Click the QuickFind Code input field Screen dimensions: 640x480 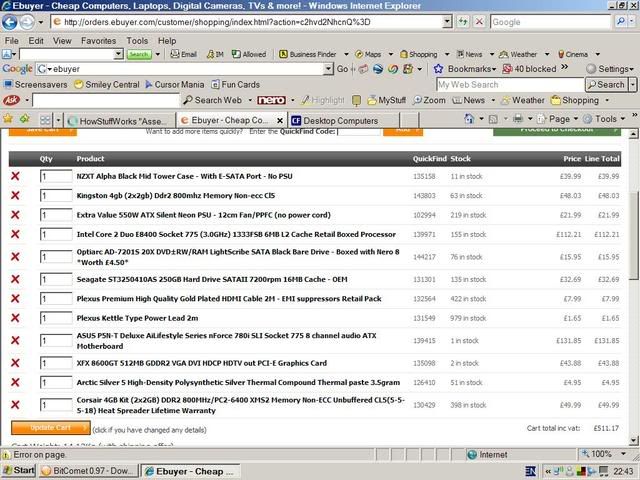click(x=359, y=132)
